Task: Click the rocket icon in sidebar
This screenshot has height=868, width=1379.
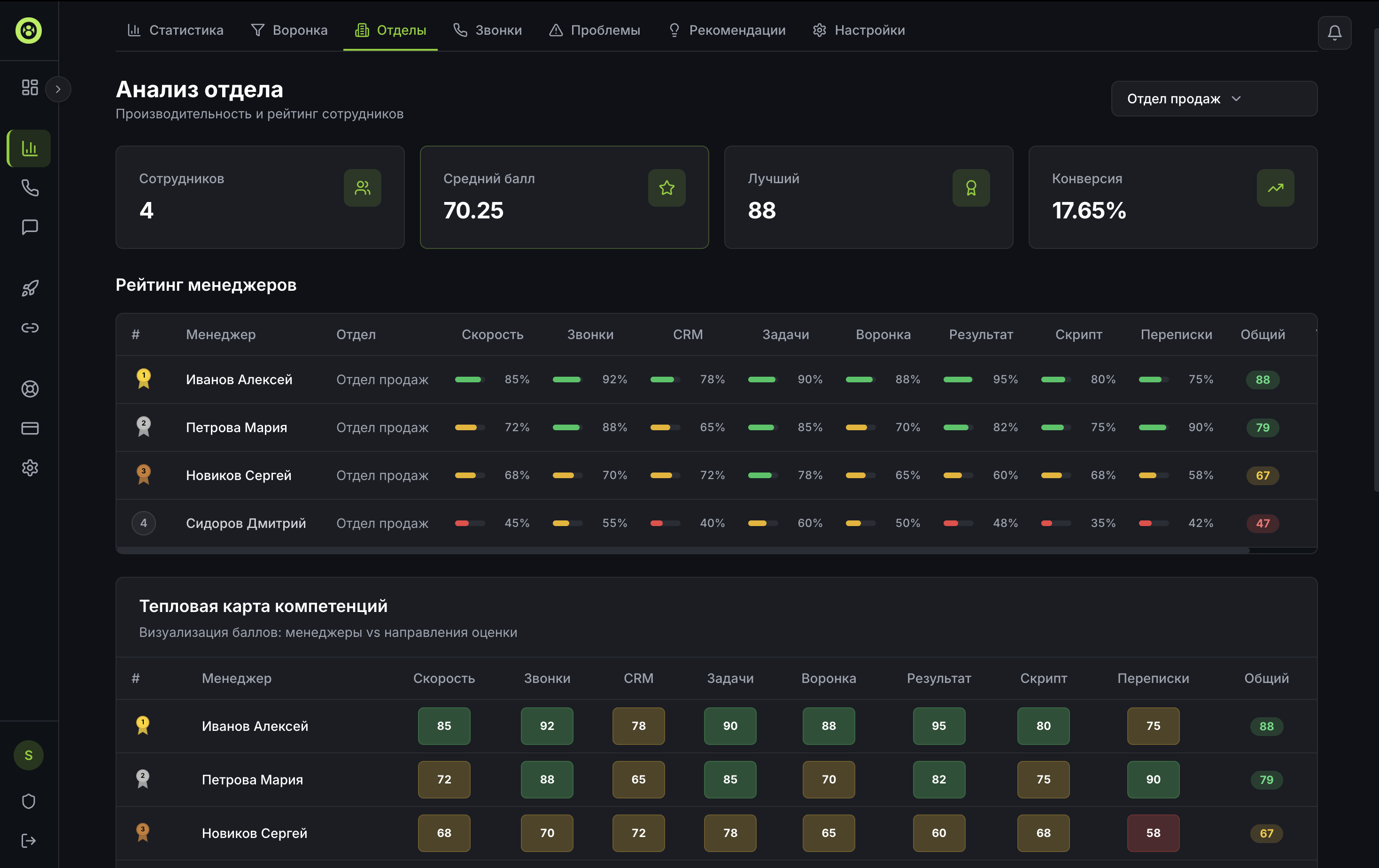Action: (x=30, y=288)
